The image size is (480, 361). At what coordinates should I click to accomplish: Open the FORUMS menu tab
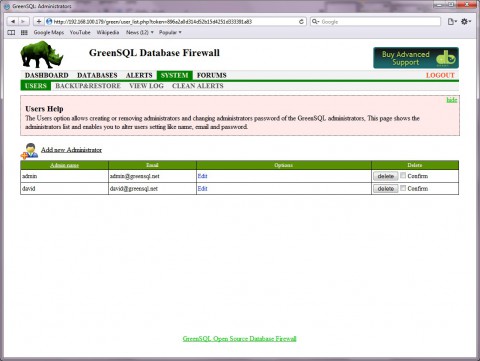click(x=212, y=75)
